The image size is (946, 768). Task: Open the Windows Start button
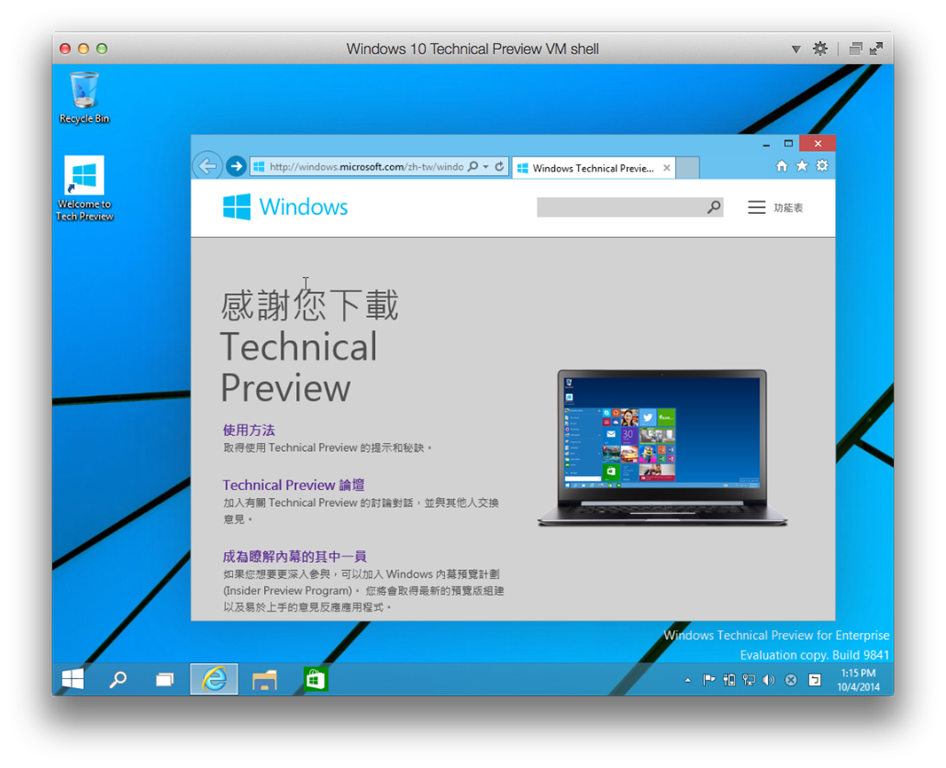click(x=73, y=679)
